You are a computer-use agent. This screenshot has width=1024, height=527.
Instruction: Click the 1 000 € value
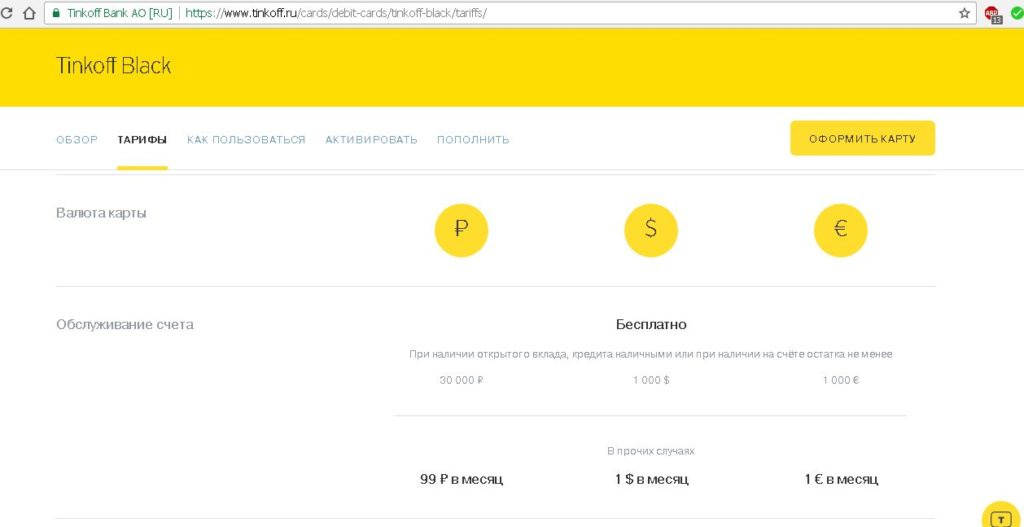pos(840,380)
